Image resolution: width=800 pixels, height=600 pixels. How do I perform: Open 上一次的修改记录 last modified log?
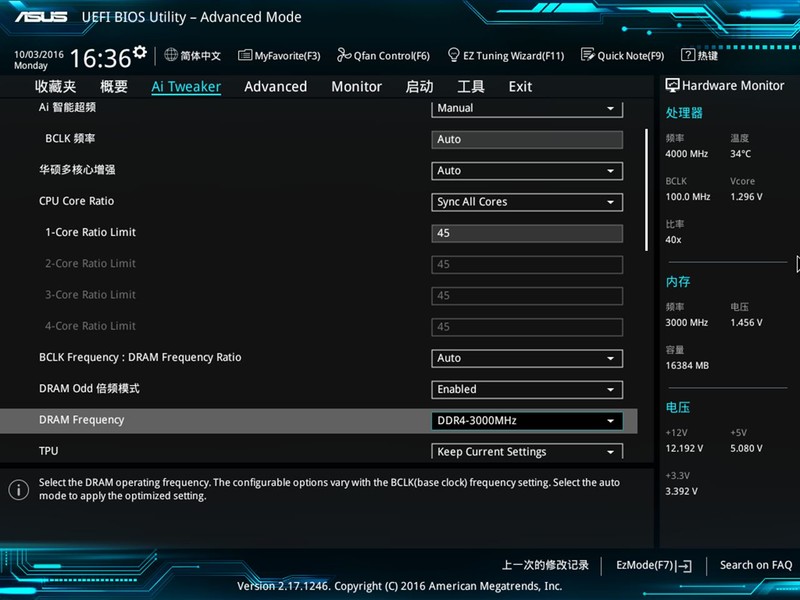click(x=545, y=565)
